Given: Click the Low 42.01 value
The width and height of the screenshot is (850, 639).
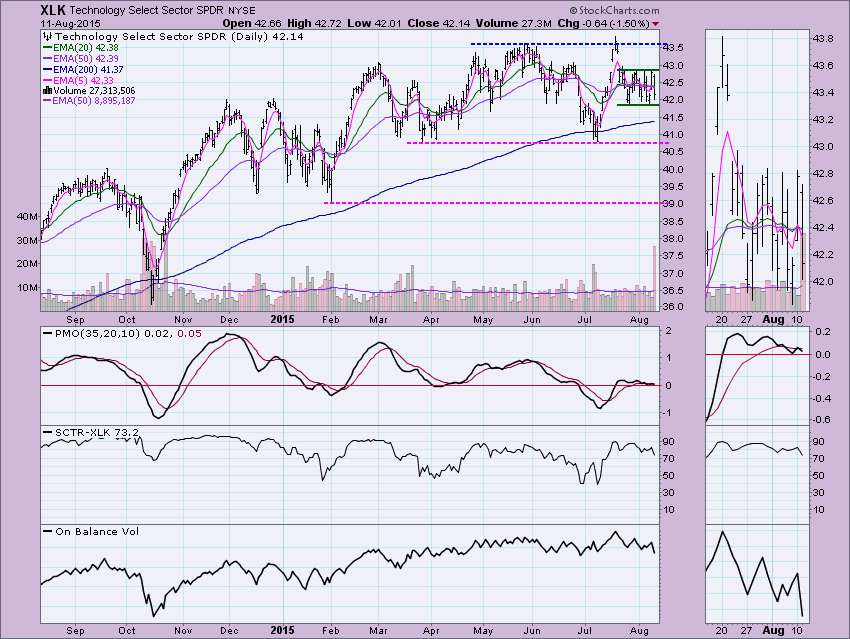Looking at the screenshot, I should click(x=374, y=23).
